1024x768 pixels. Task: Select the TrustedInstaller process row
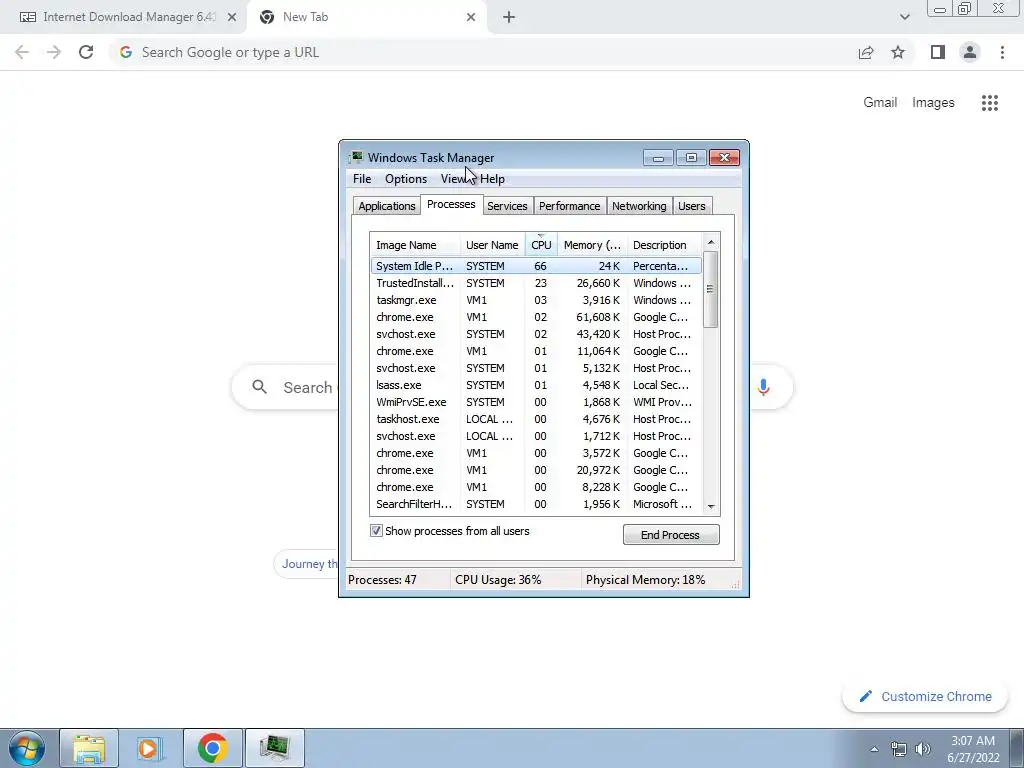tap(536, 283)
